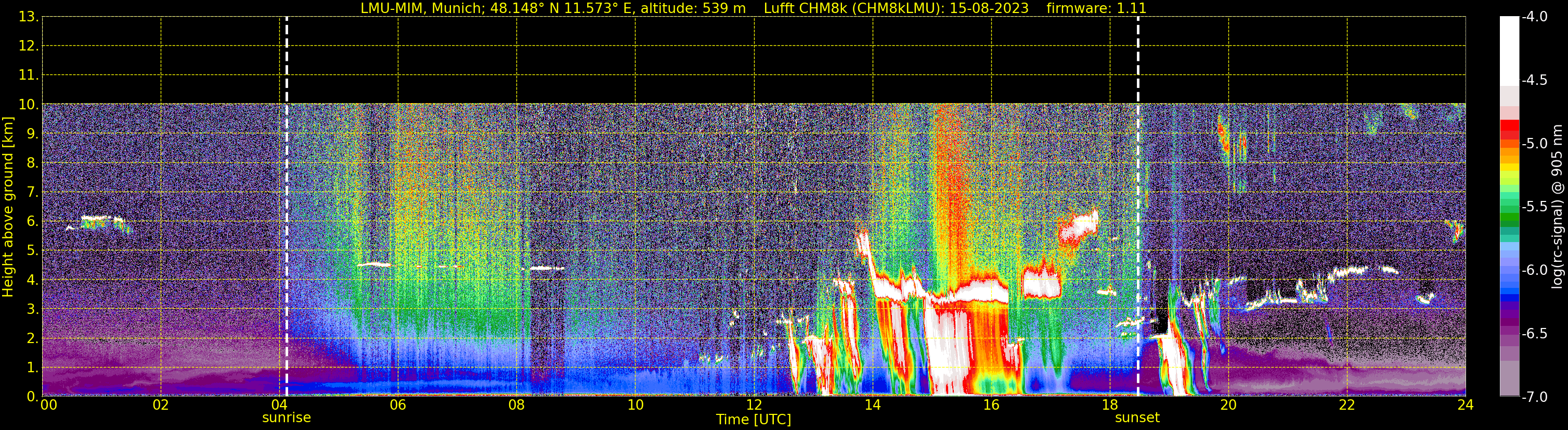Click the colorbar label '-5.5'
Screen dimensions: 1568x430
(x=1535, y=207)
